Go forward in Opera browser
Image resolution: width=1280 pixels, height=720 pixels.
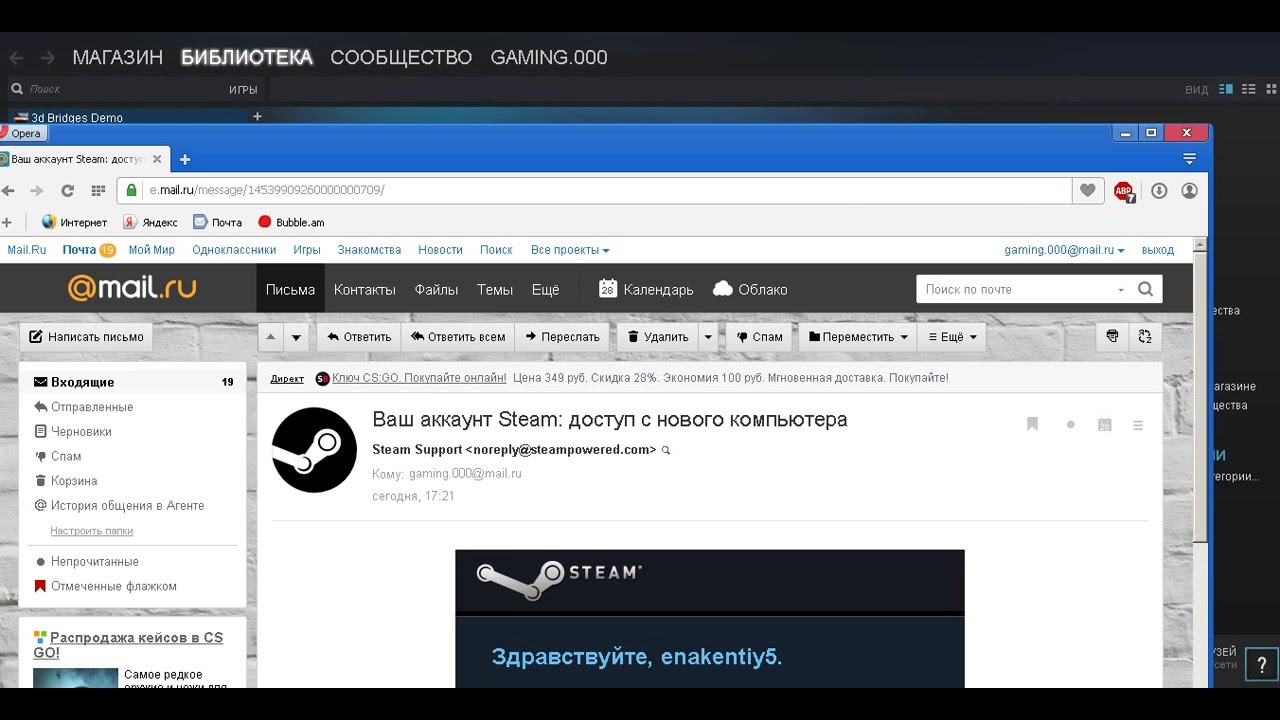click(x=37, y=190)
